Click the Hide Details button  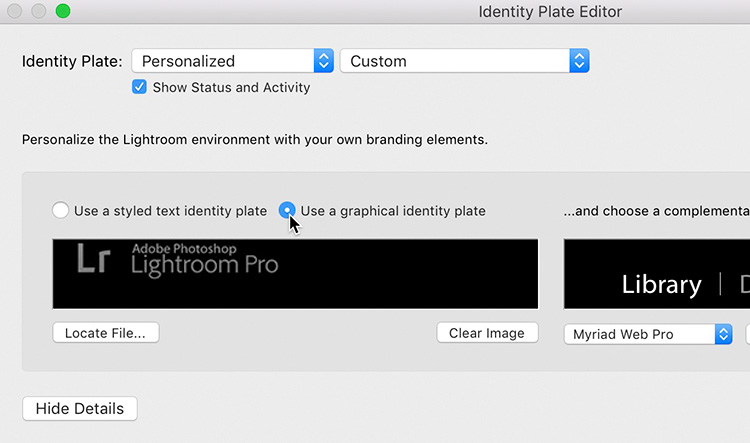click(x=80, y=409)
